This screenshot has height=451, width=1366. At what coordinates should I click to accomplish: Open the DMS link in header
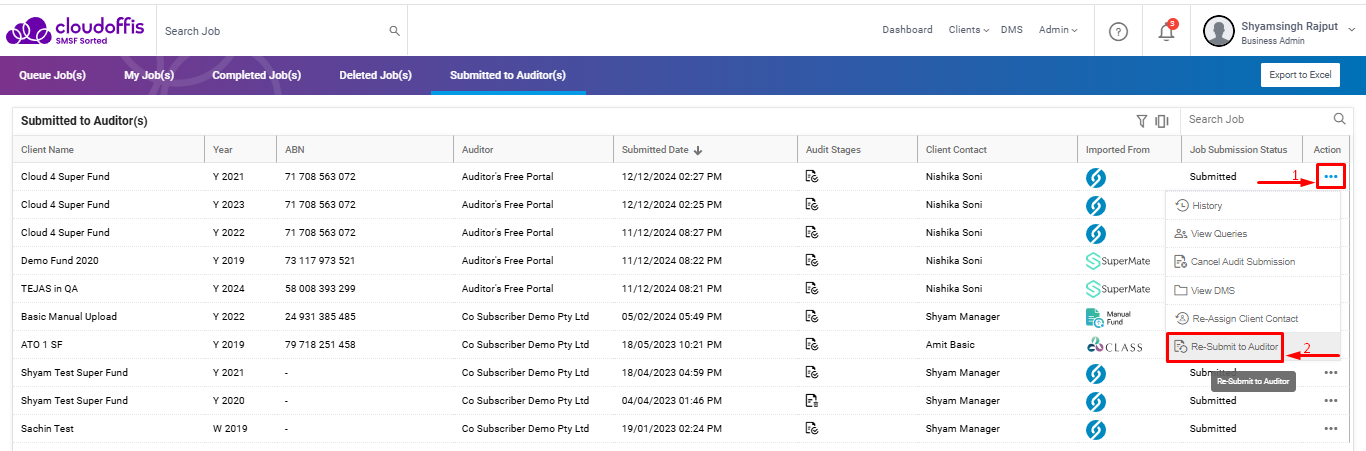coord(1012,30)
